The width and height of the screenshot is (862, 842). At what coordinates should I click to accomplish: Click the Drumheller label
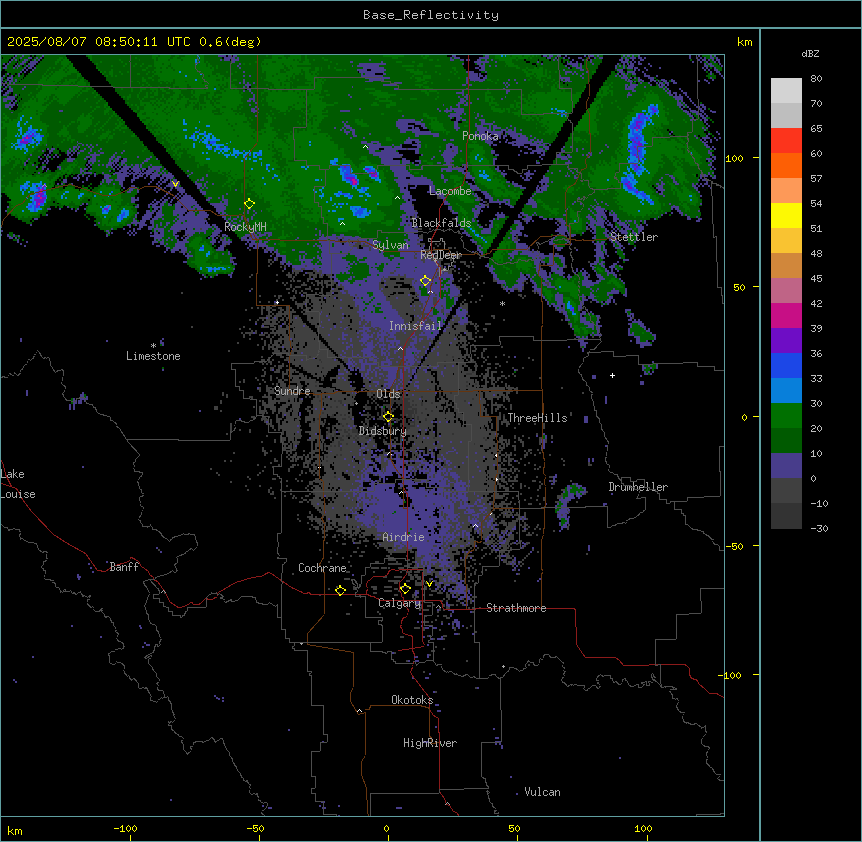click(x=638, y=487)
